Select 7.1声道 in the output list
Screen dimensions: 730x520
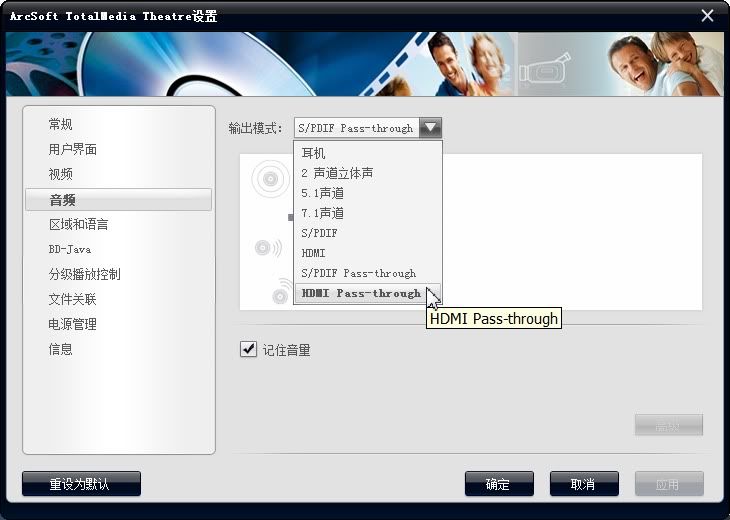click(368, 213)
